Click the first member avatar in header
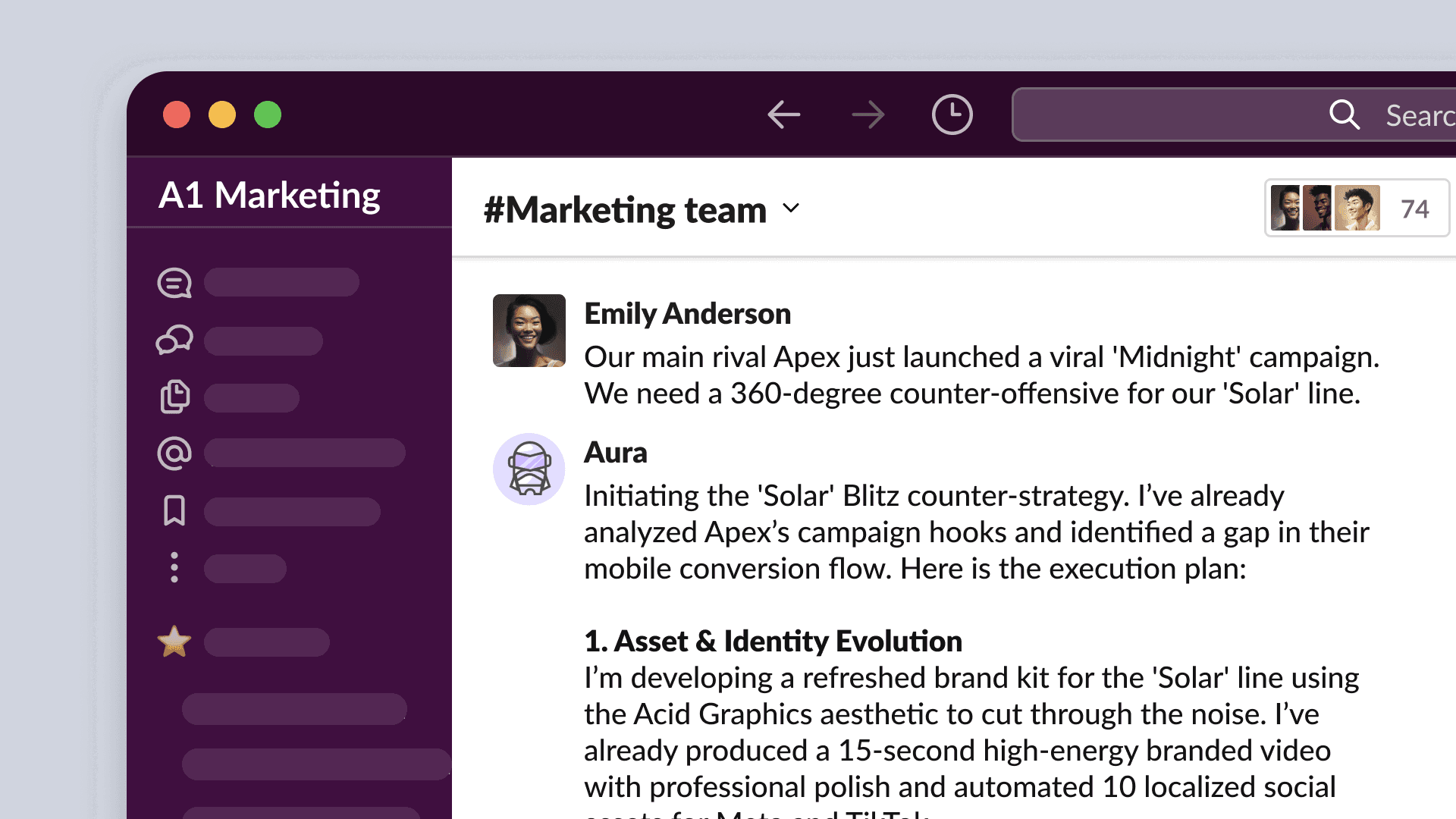 point(1285,208)
